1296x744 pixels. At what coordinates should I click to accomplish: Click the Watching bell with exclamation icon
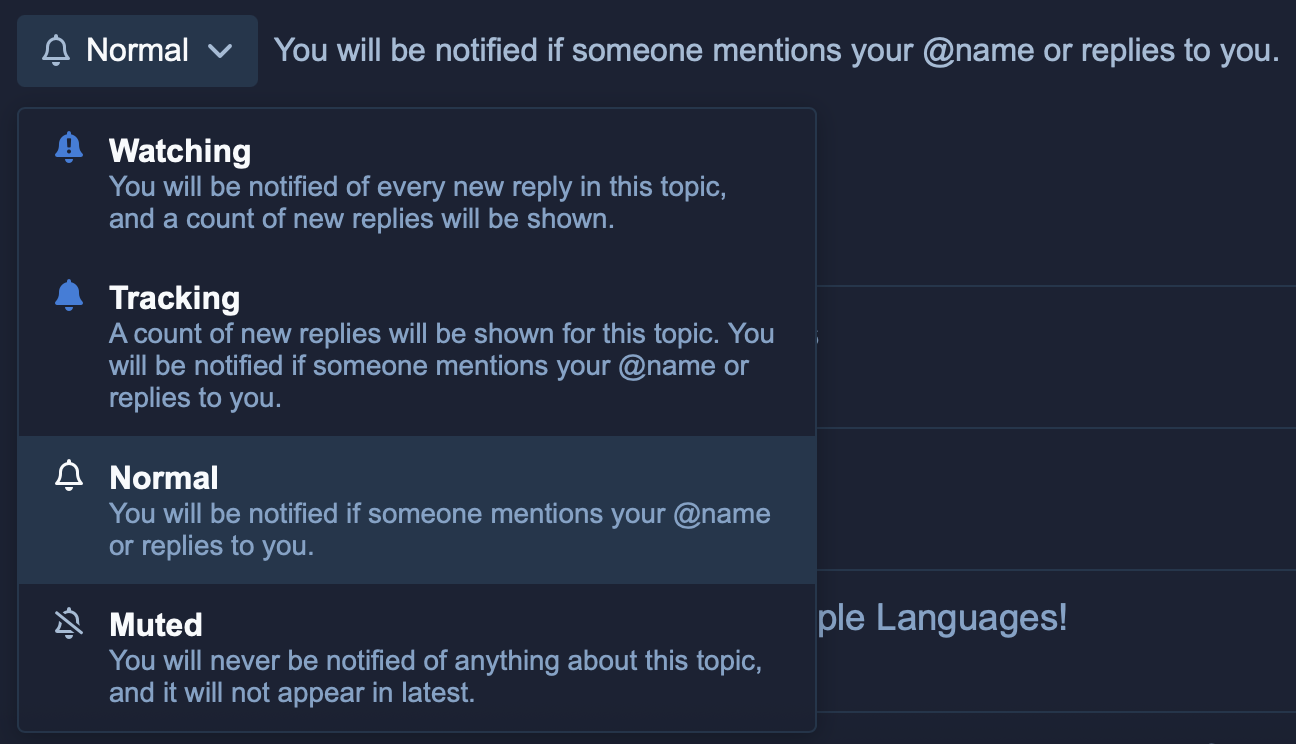(69, 148)
